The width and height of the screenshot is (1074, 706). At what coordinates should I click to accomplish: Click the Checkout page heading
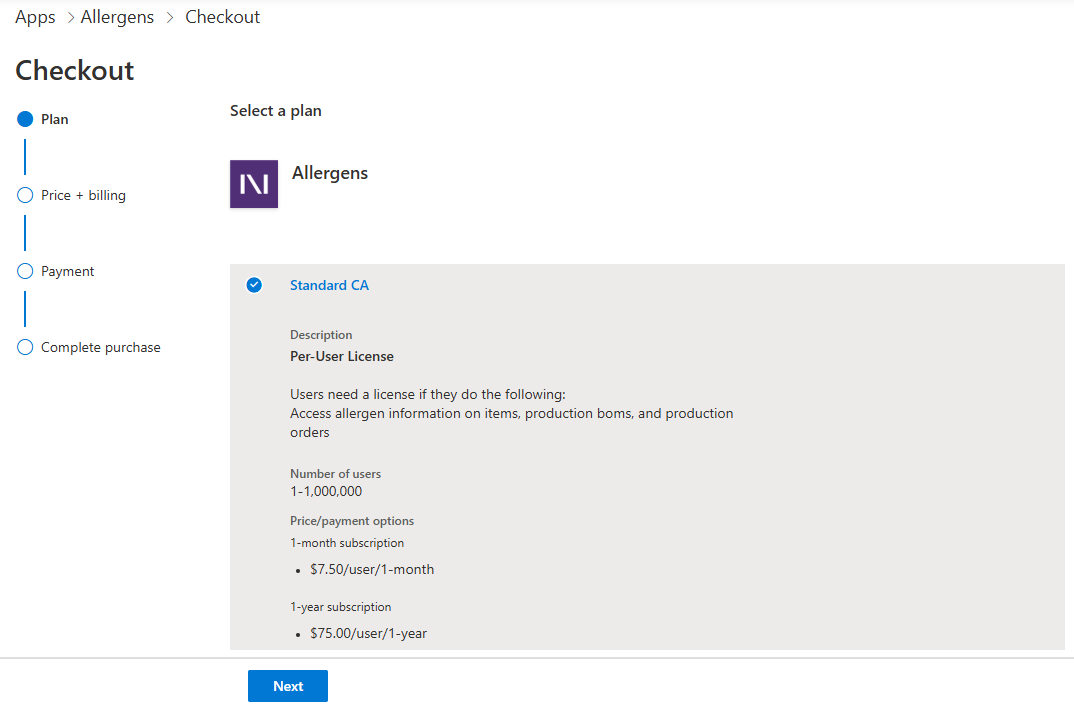[x=75, y=70]
